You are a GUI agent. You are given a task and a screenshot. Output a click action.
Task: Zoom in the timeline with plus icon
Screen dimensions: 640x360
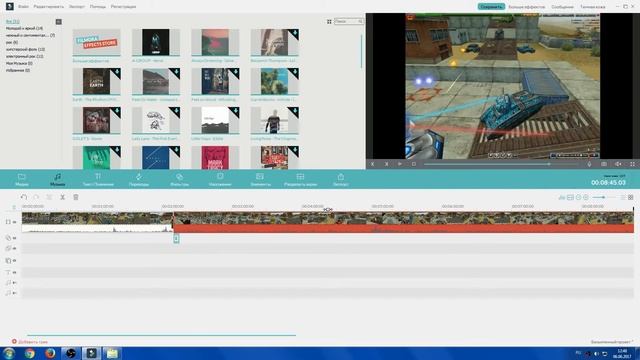586,197
